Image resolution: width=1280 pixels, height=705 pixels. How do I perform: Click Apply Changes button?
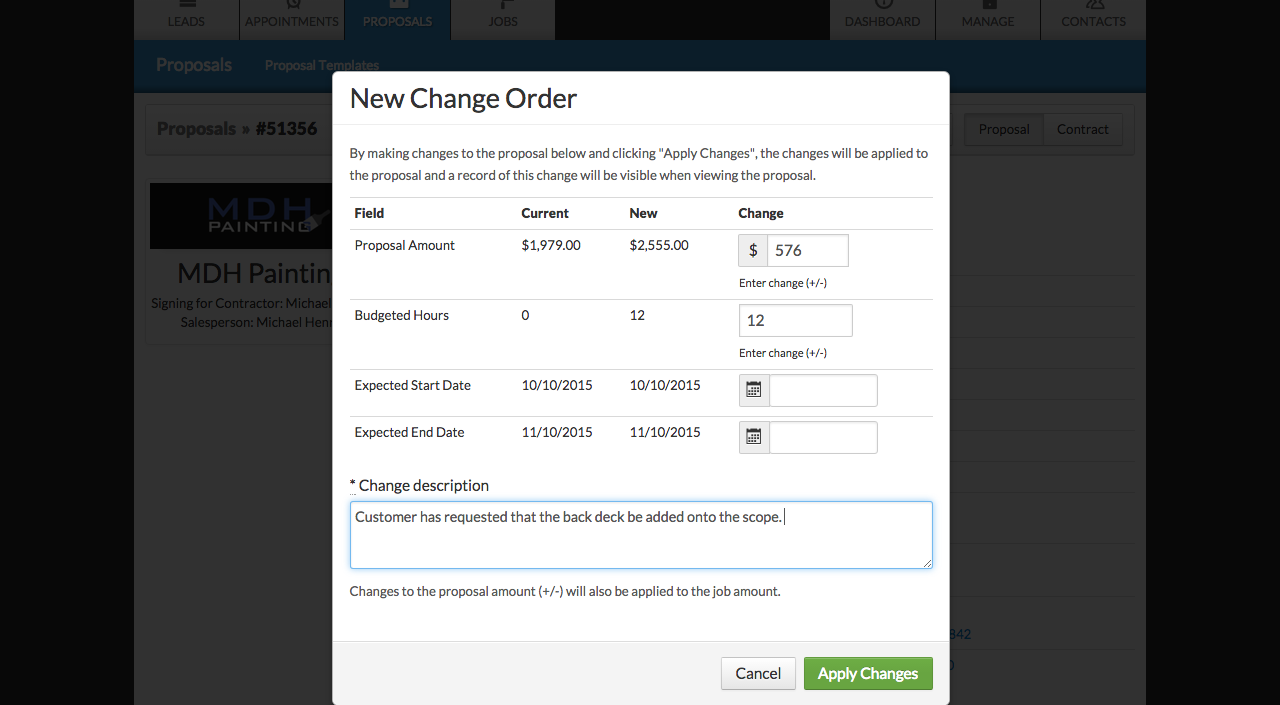[868, 673]
